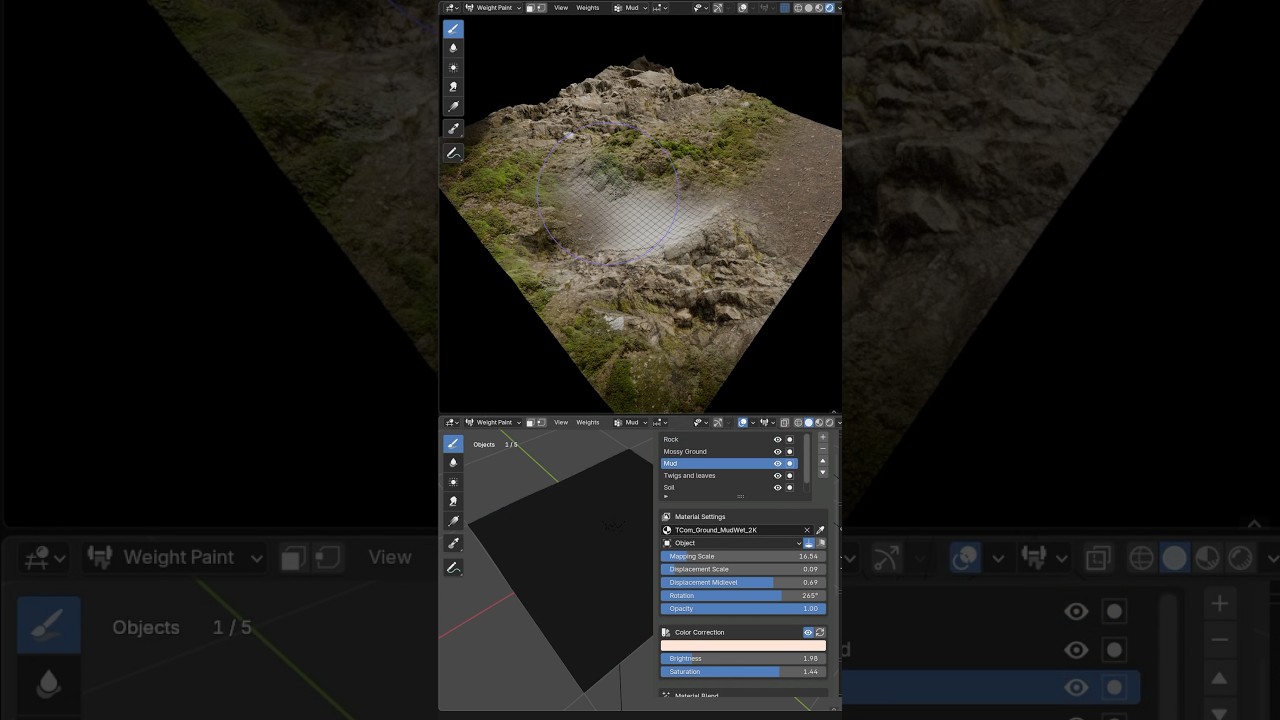Toggle Color Correction visibility eye
The width and height of the screenshot is (1280, 720).
click(808, 632)
